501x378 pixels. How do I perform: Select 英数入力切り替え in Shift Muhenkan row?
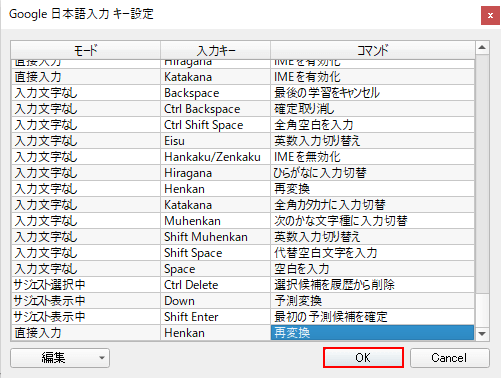372,237
